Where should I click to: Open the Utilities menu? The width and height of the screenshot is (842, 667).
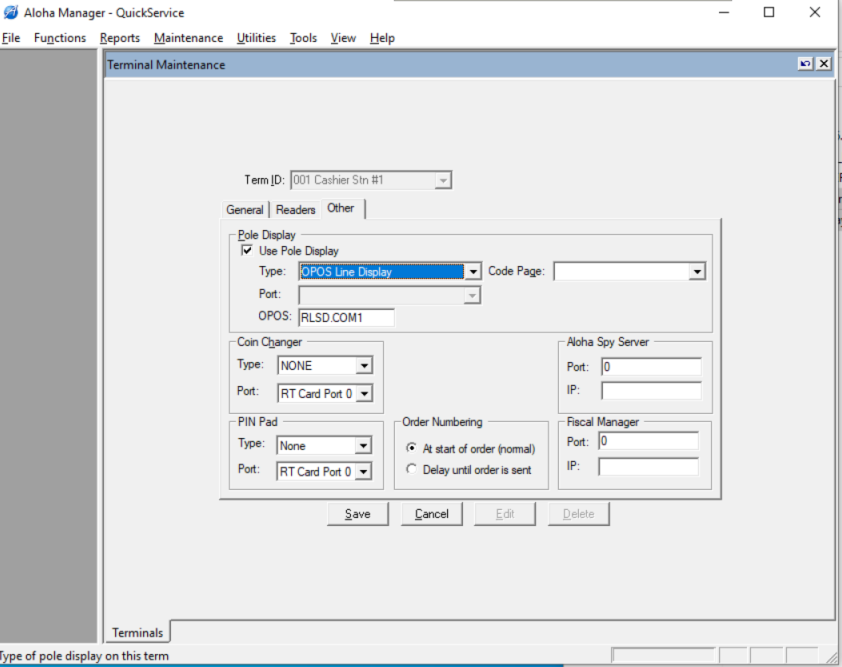pos(256,38)
